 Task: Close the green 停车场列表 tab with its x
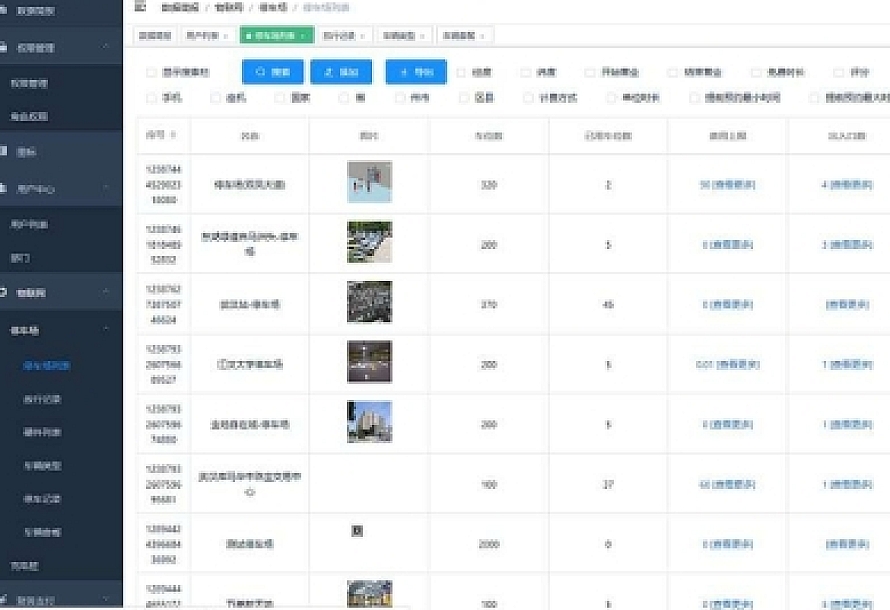tap(302, 36)
